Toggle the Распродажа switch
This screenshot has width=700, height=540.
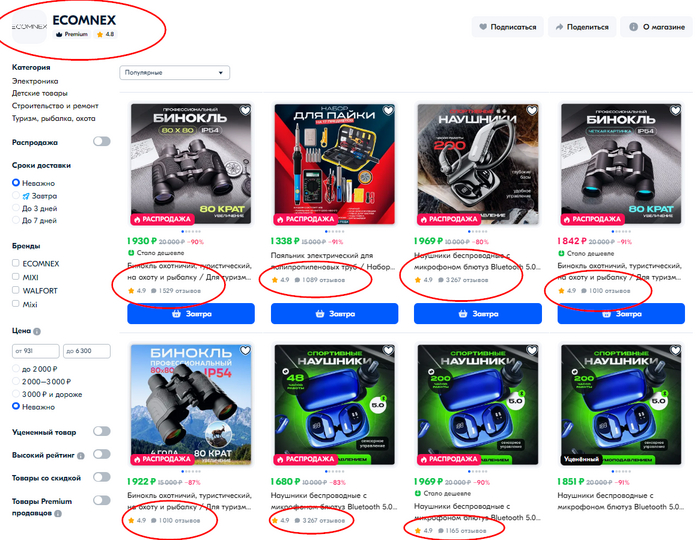click(102, 141)
